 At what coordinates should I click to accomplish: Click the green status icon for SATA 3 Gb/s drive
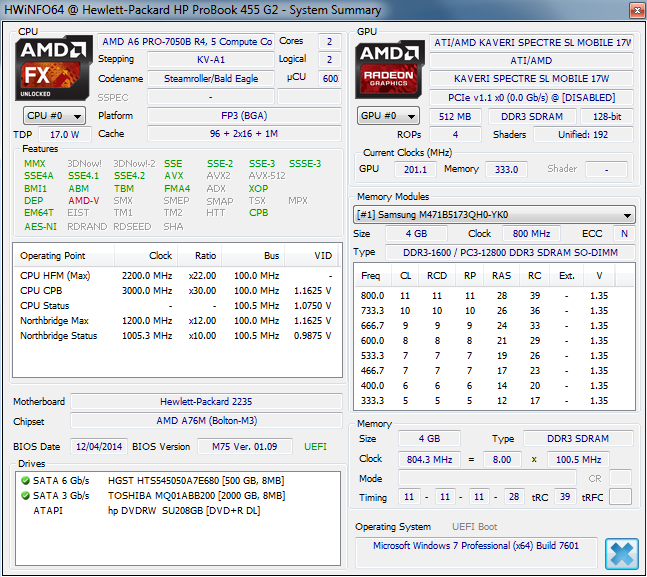pyautogui.click(x=25, y=495)
